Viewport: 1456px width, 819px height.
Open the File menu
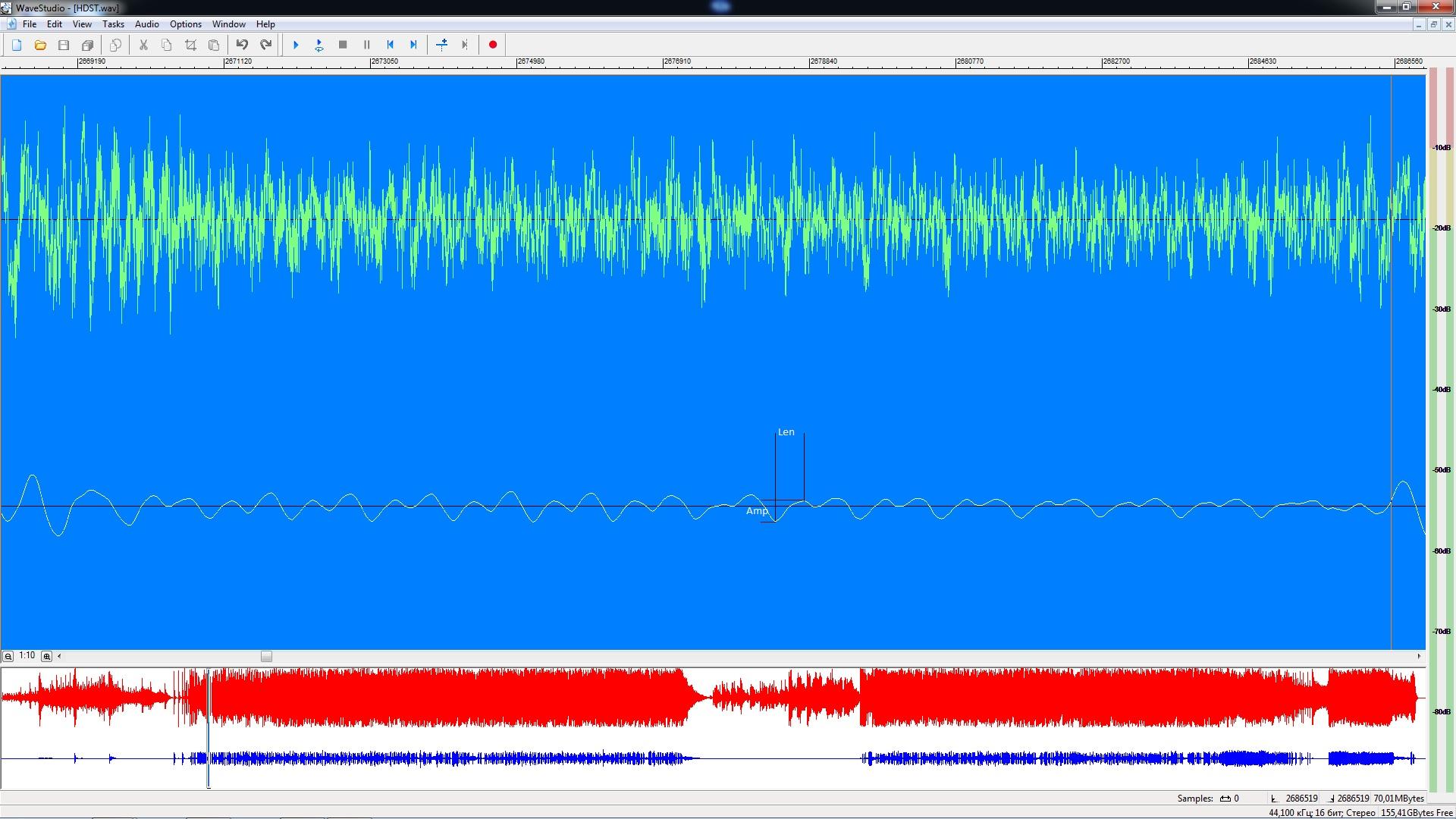coord(30,24)
